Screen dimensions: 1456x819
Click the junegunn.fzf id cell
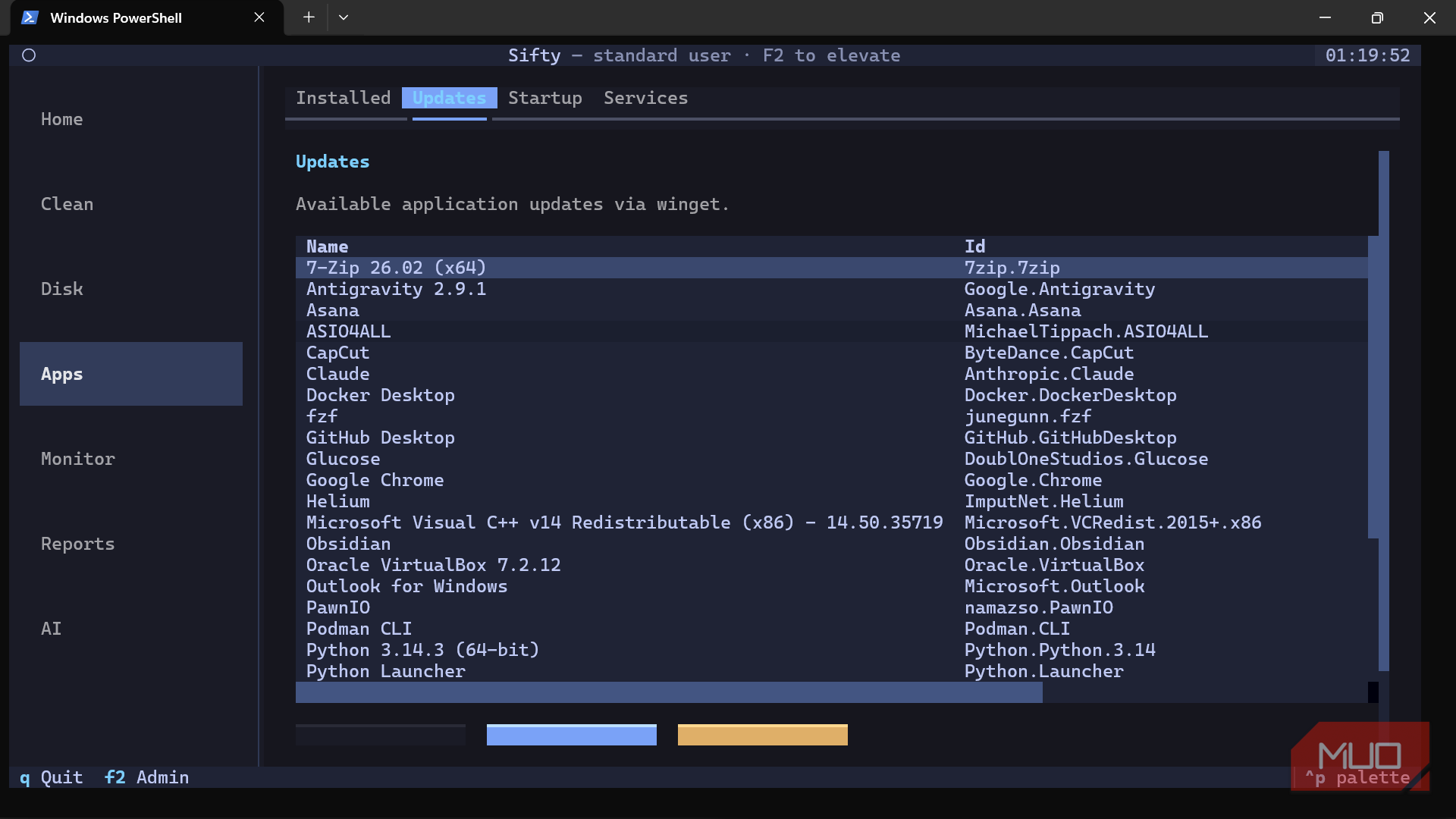[x=1028, y=416]
